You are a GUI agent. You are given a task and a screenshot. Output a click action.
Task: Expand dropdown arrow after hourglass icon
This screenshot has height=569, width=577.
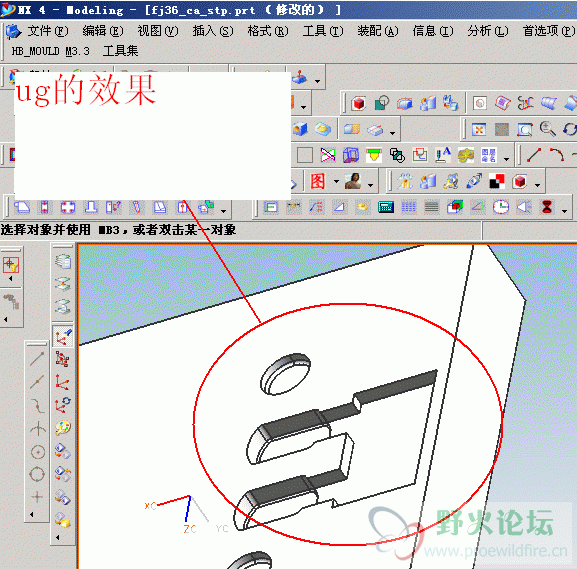[x=564, y=211]
